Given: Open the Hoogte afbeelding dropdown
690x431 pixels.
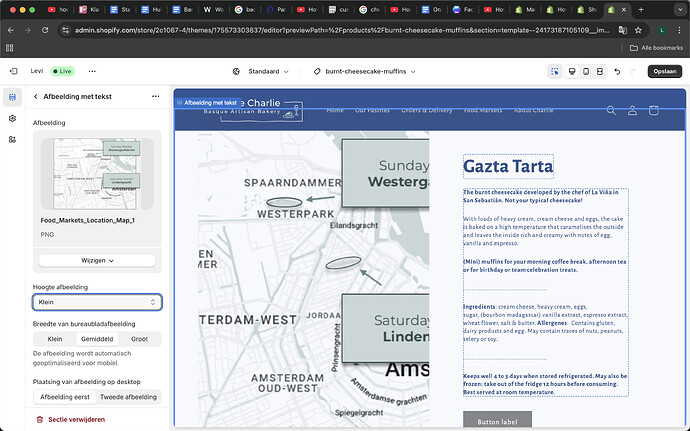Looking at the screenshot, I should coord(97,302).
